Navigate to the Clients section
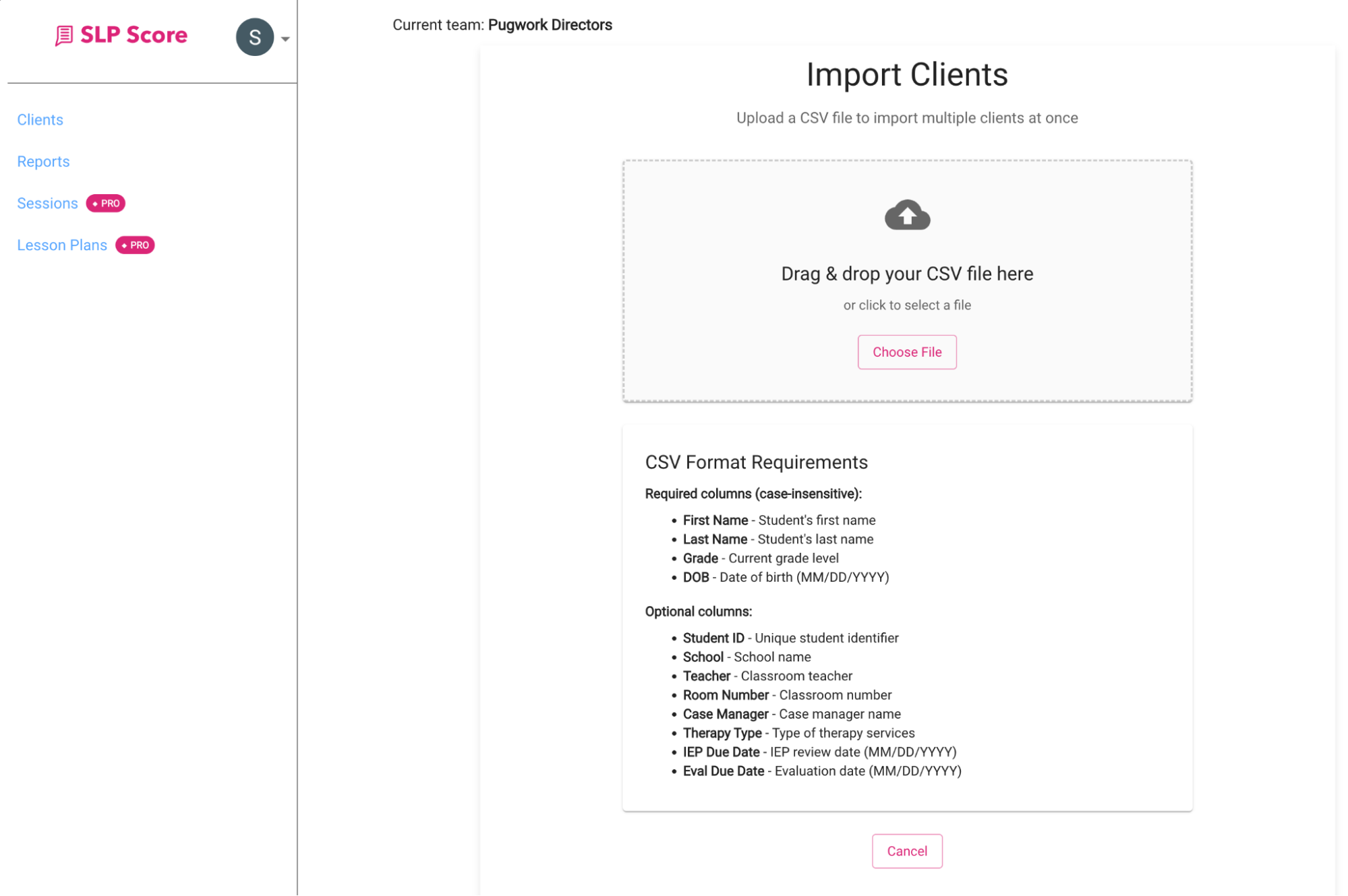Image resolution: width=1348 pixels, height=896 pixels. (40, 119)
